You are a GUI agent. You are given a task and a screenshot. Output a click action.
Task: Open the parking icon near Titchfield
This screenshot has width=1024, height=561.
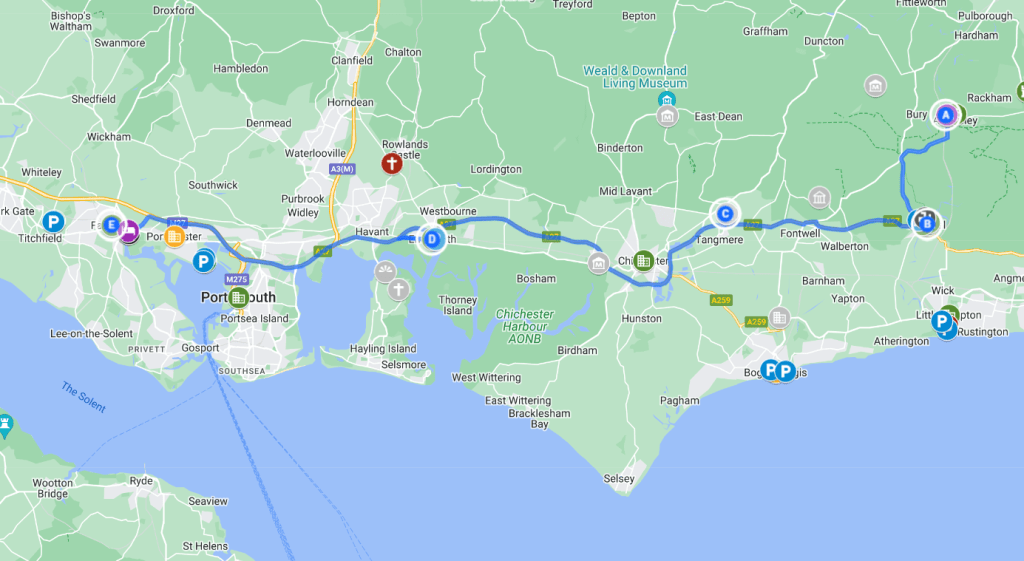tap(54, 221)
